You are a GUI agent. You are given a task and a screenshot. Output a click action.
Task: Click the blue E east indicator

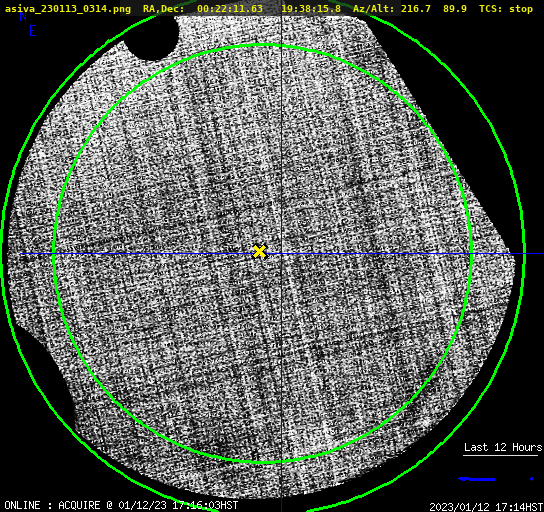[x=33, y=31]
